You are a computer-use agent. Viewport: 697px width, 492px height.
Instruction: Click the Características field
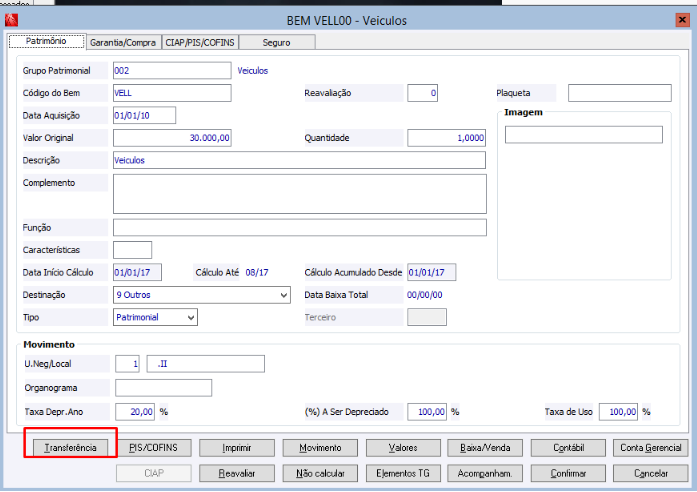(x=132, y=250)
